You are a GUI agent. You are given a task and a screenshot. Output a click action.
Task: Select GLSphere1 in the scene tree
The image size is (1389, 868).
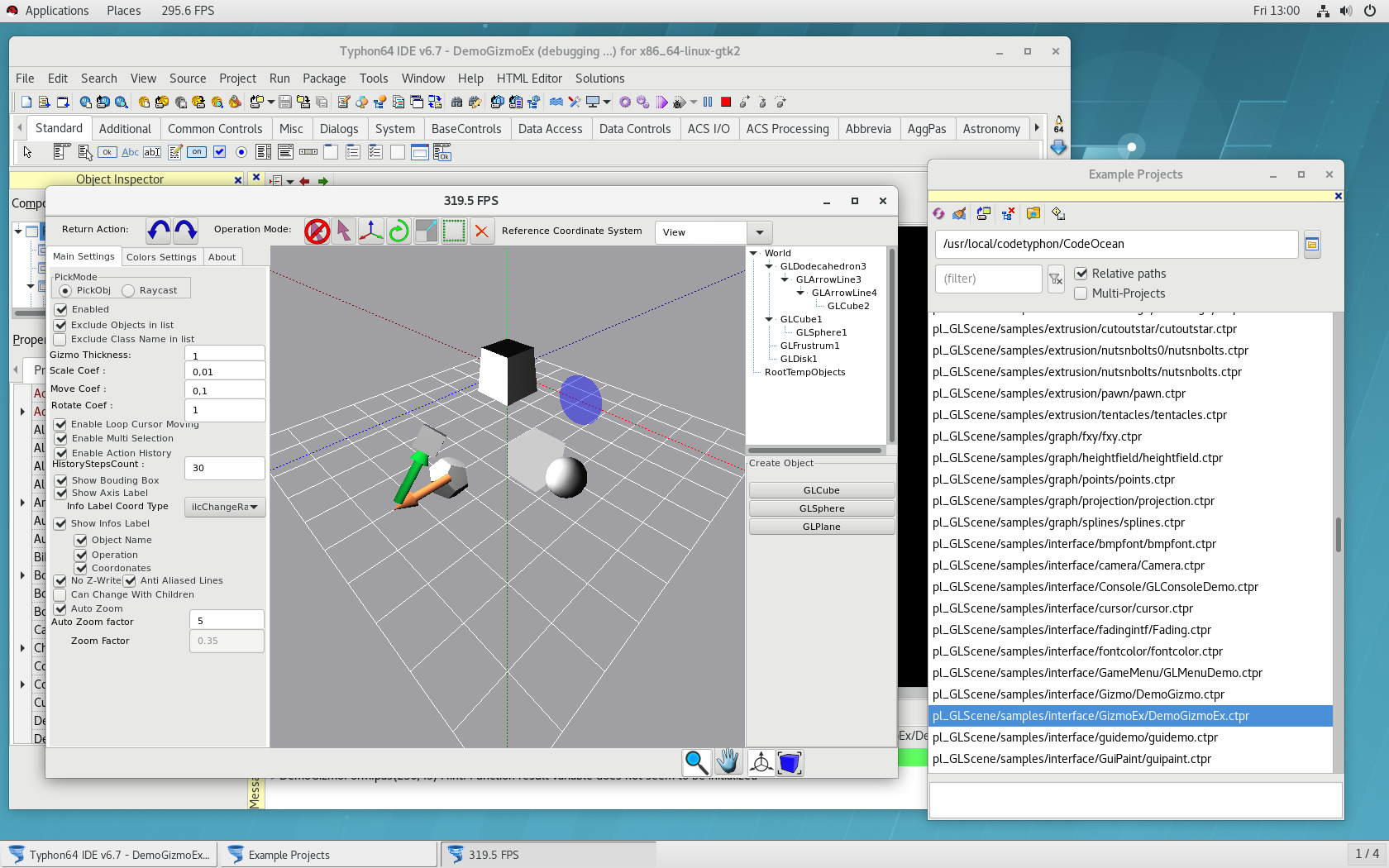click(x=821, y=332)
